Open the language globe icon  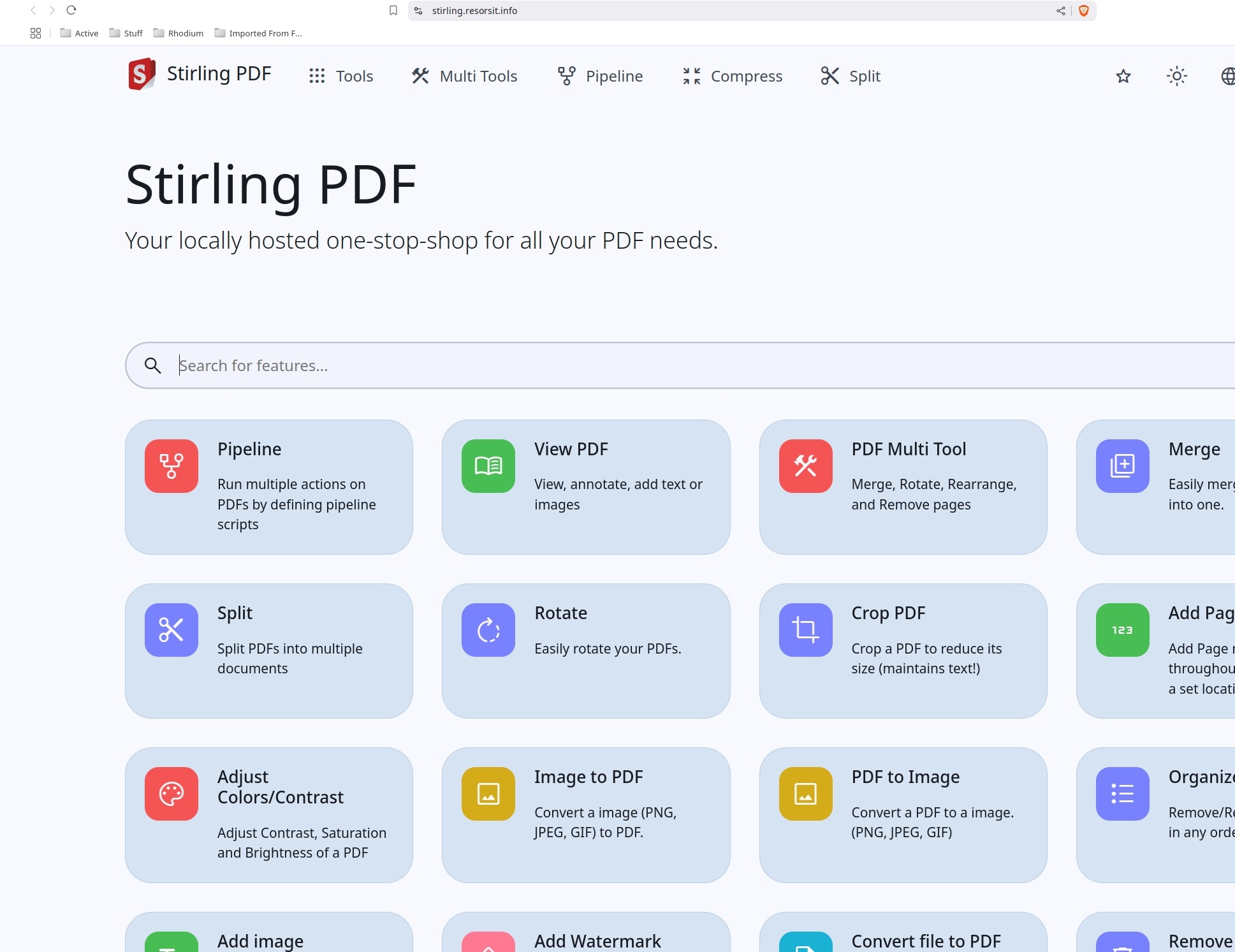pos(1227,77)
